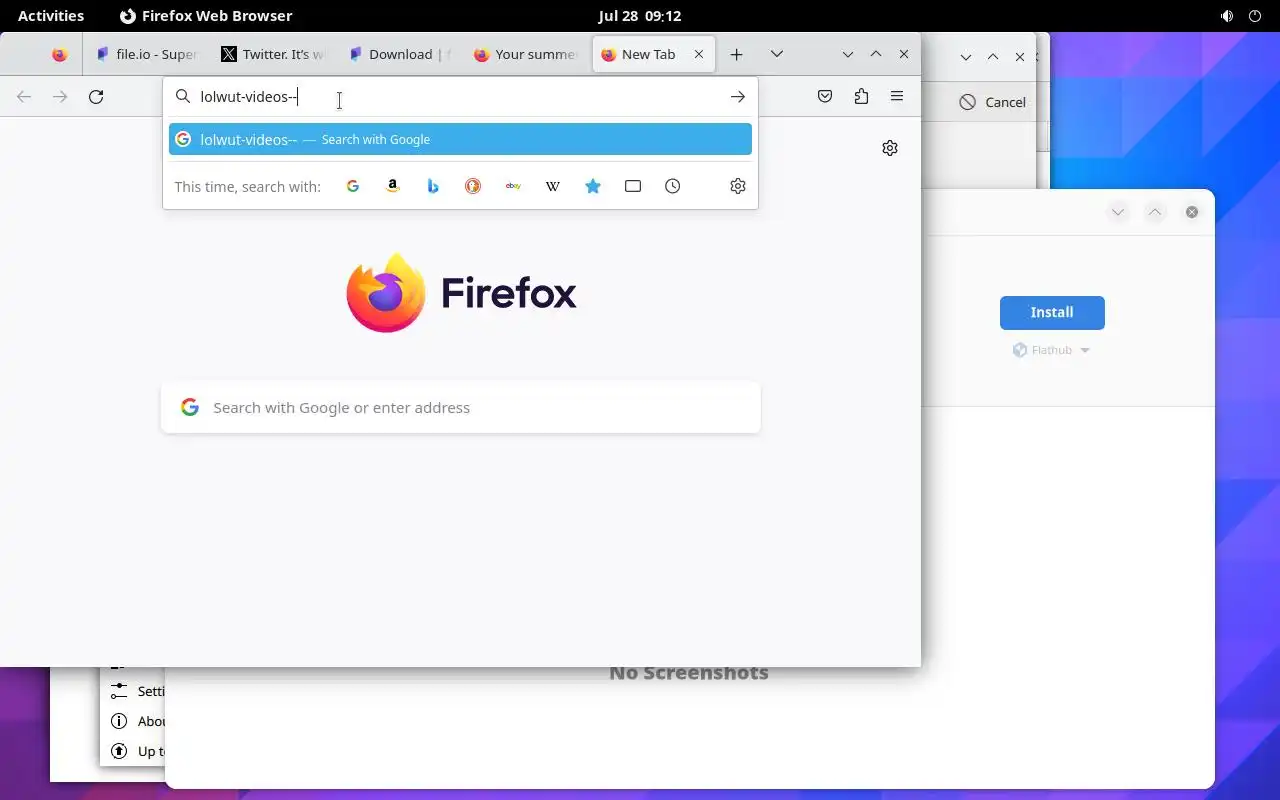
Task: Search with Google engine icon in shortcuts
Action: (352, 186)
